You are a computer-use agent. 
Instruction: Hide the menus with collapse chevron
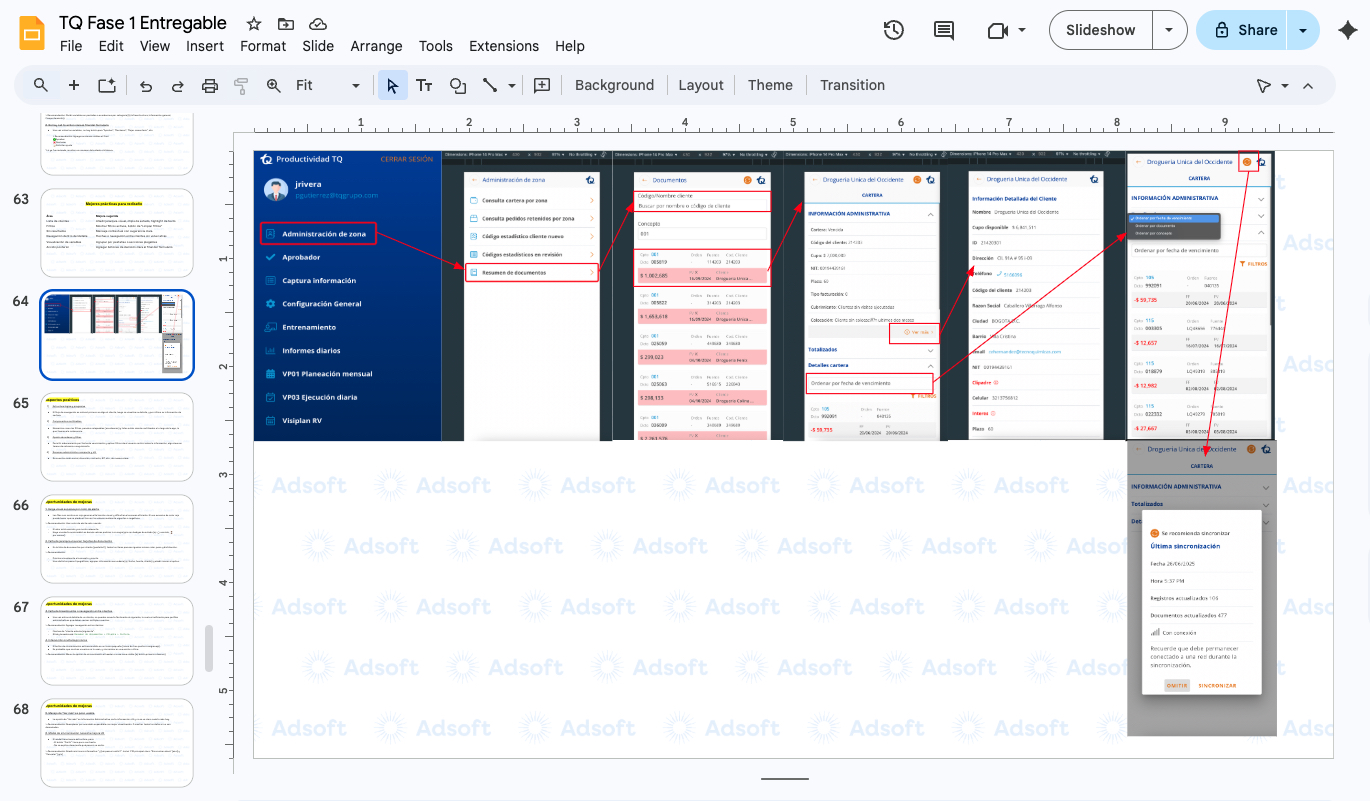coord(1308,85)
